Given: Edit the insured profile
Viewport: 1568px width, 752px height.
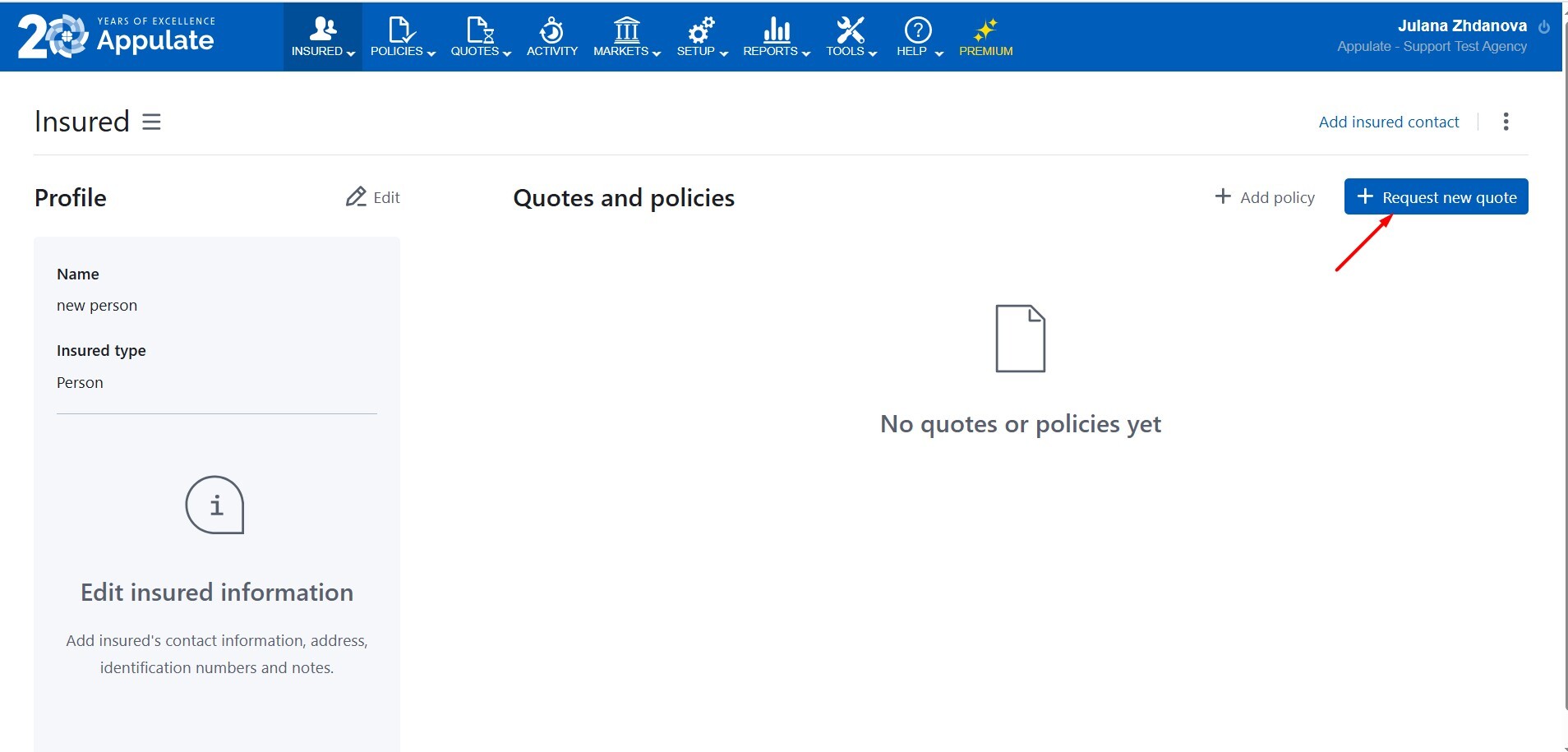Looking at the screenshot, I should tap(373, 197).
